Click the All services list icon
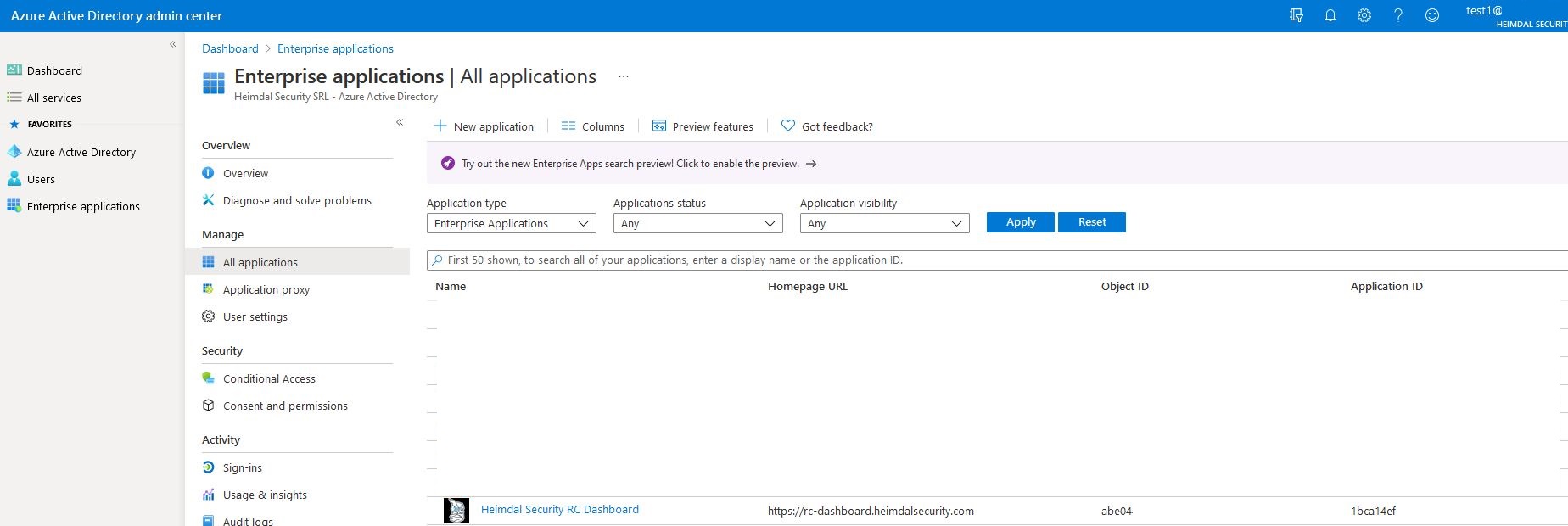Viewport: 1568px width, 526px height. click(14, 98)
